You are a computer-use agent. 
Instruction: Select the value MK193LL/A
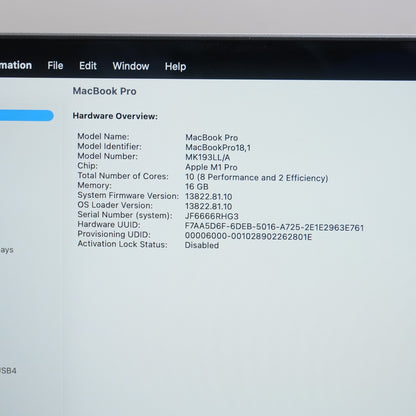click(x=207, y=157)
